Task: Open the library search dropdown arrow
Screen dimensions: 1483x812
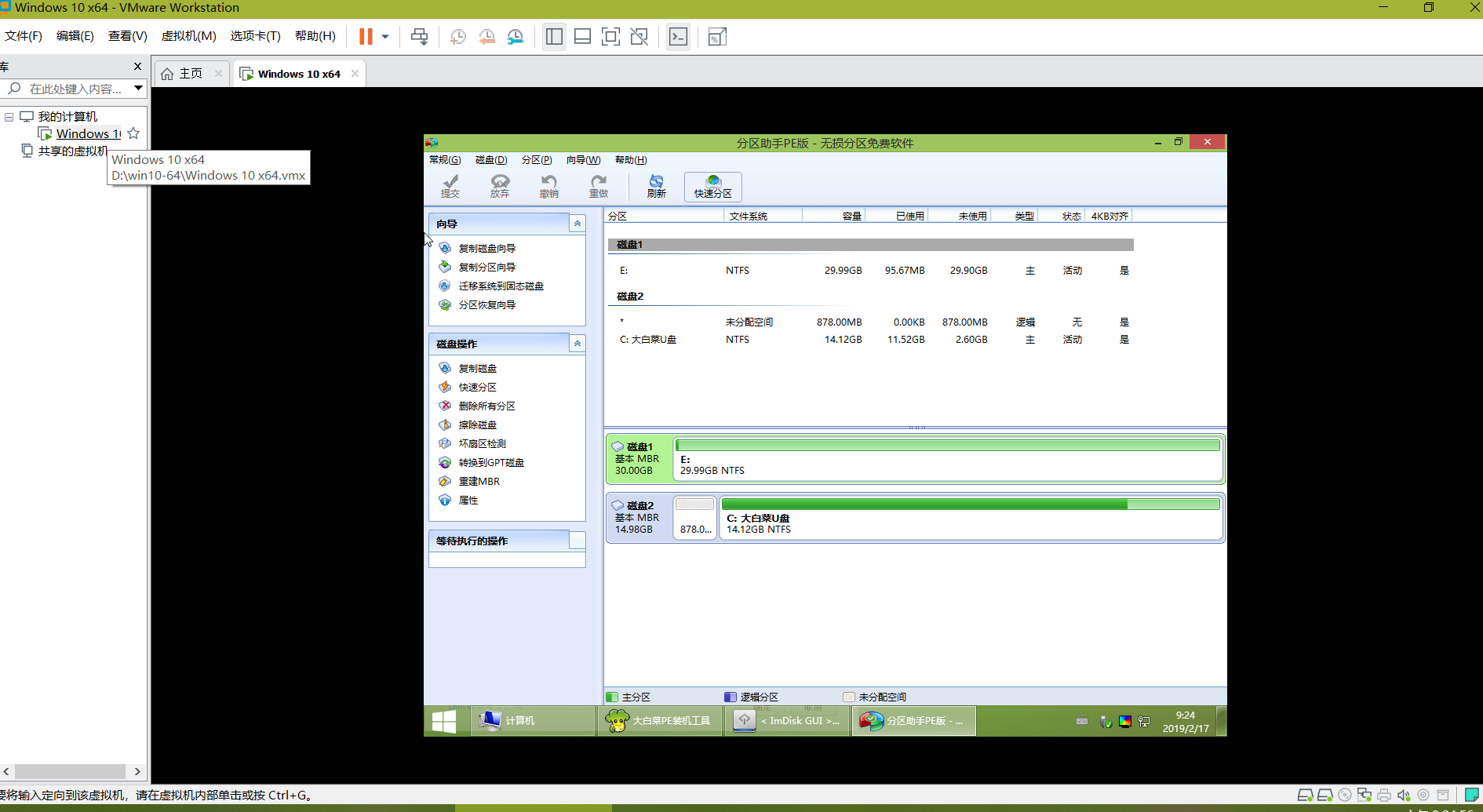Action: pyautogui.click(x=138, y=88)
